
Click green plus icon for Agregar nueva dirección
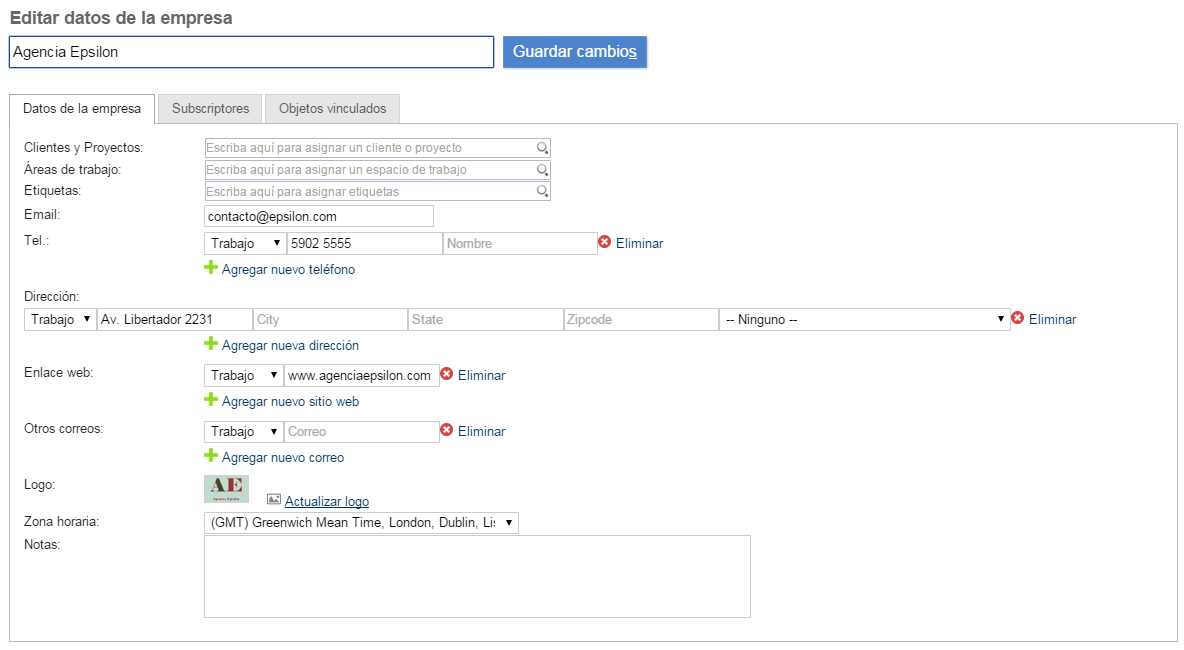pyautogui.click(x=211, y=344)
